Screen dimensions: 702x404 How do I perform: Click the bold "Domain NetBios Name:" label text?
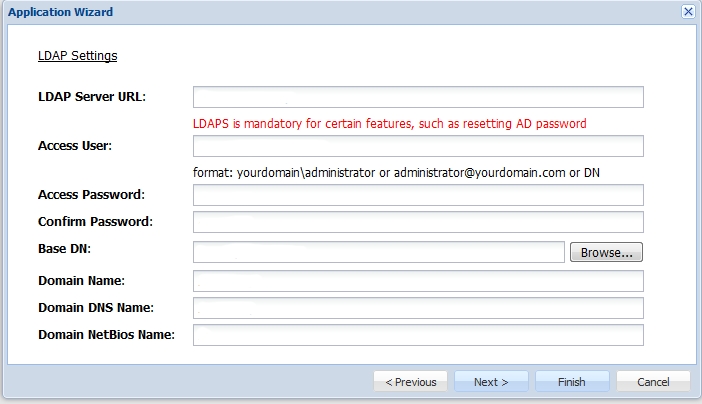click(x=106, y=334)
